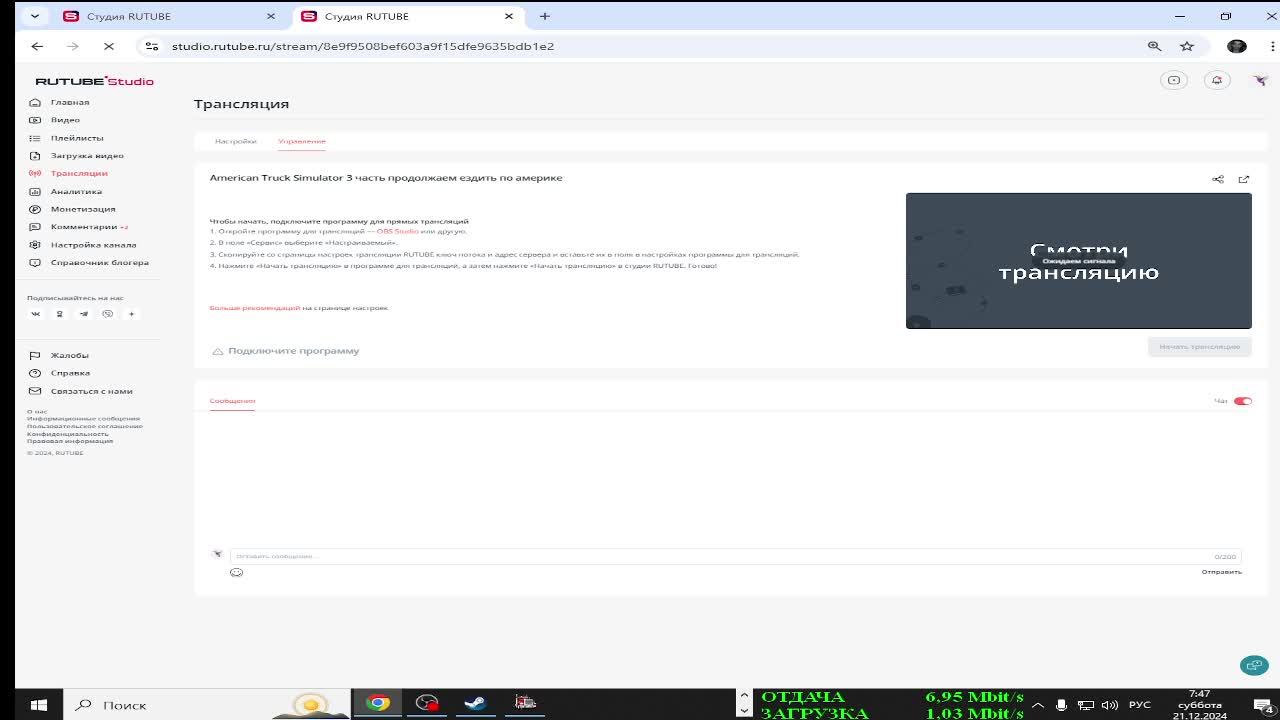The image size is (1280, 720).
Task: Open Жалобы in sidebar
Action: coord(70,355)
